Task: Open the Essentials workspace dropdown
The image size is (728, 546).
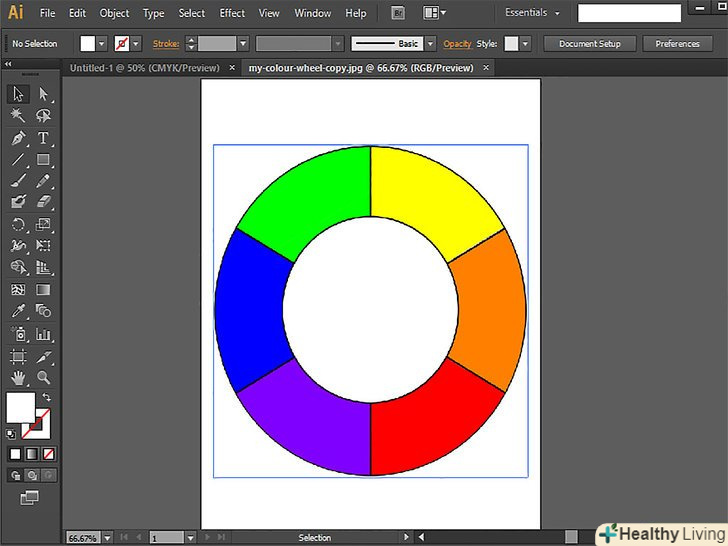Action: pyautogui.click(x=532, y=13)
